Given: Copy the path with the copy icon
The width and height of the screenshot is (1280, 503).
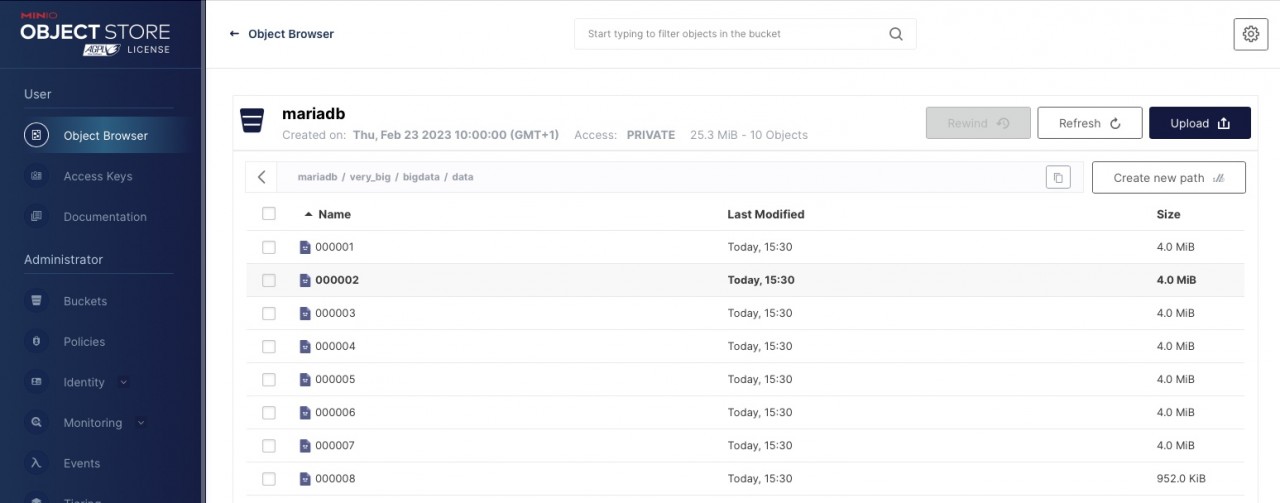Looking at the screenshot, I should click(x=1058, y=177).
